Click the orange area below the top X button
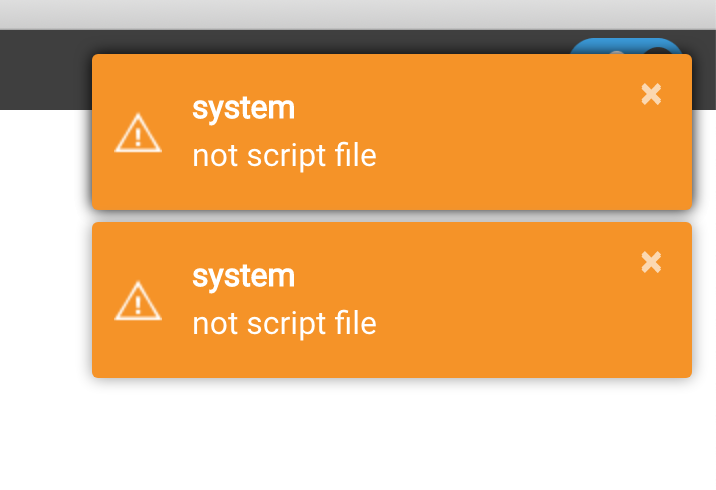The width and height of the screenshot is (716, 490). 651,160
